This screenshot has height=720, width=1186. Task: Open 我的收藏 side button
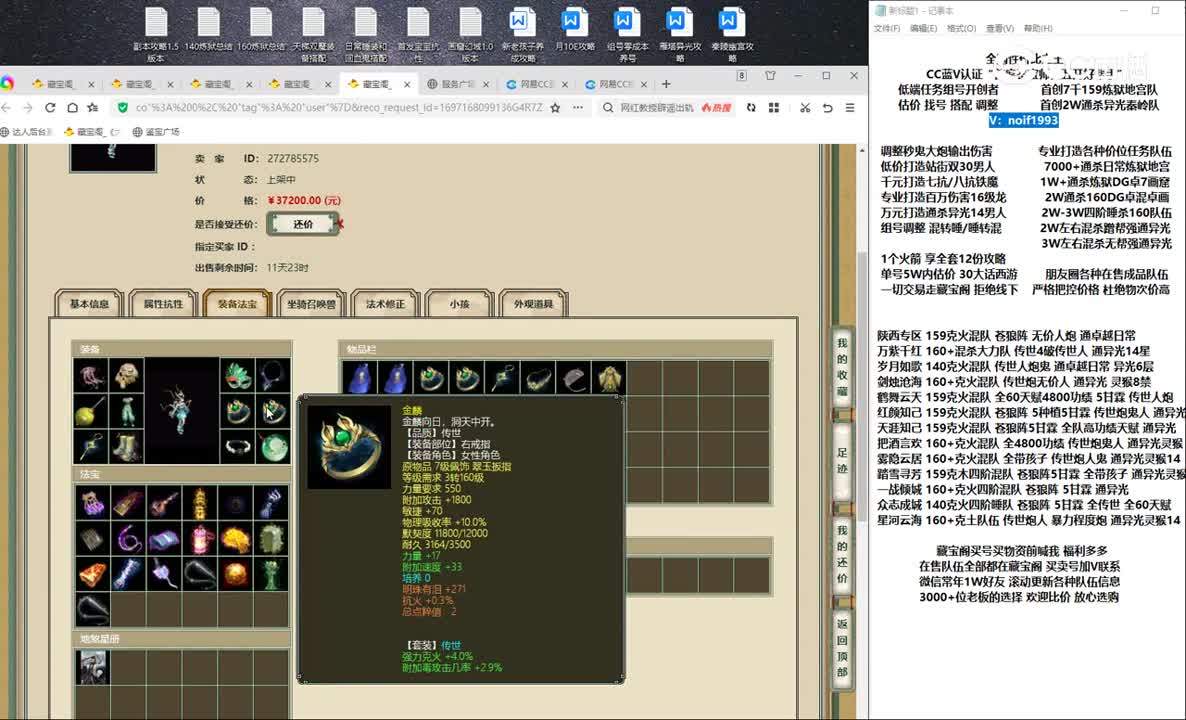point(842,367)
